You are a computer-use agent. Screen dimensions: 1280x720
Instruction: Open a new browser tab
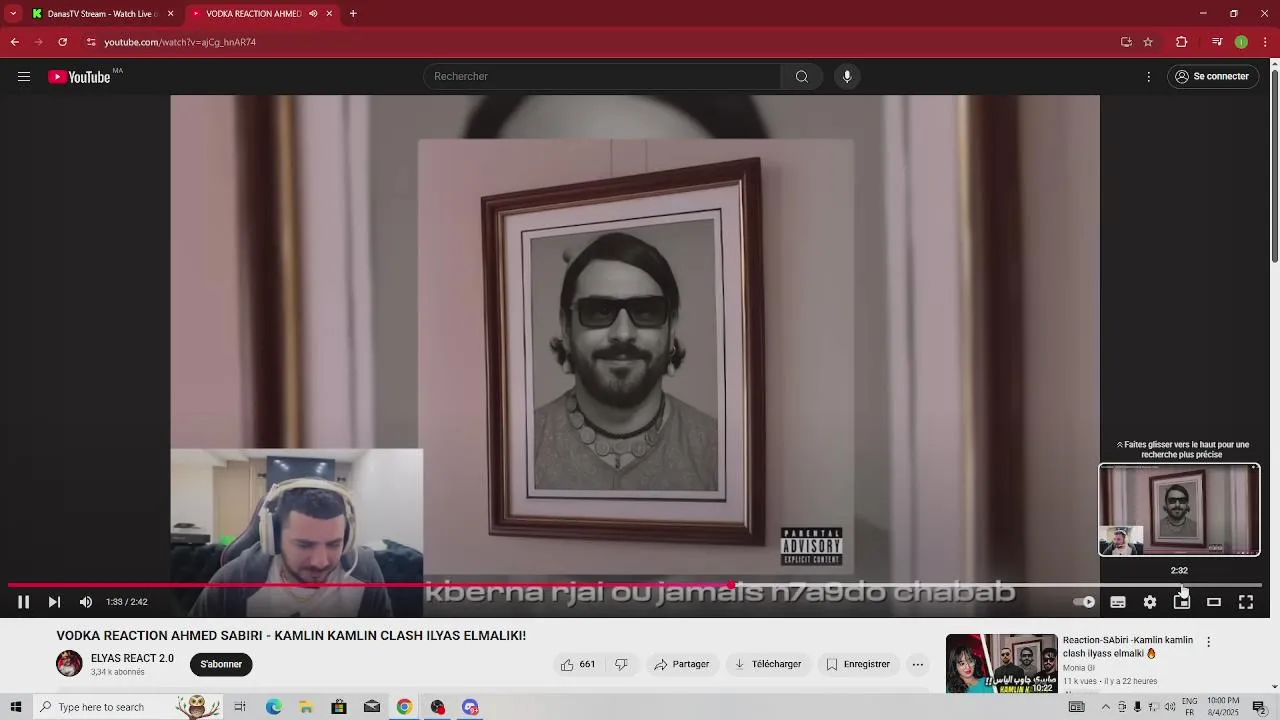point(353,14)
